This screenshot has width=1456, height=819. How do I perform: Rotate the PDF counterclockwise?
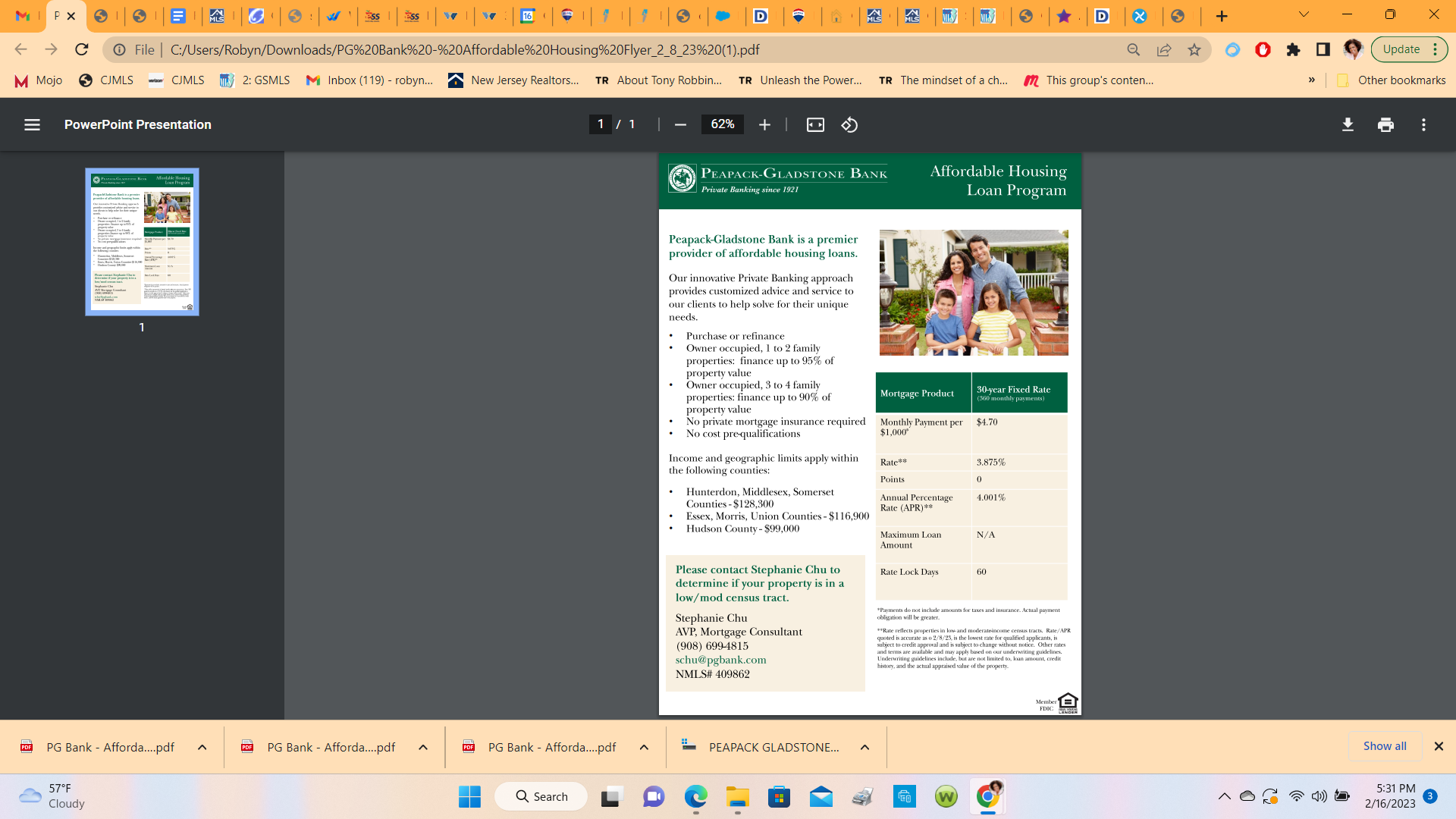coord(849,124)
